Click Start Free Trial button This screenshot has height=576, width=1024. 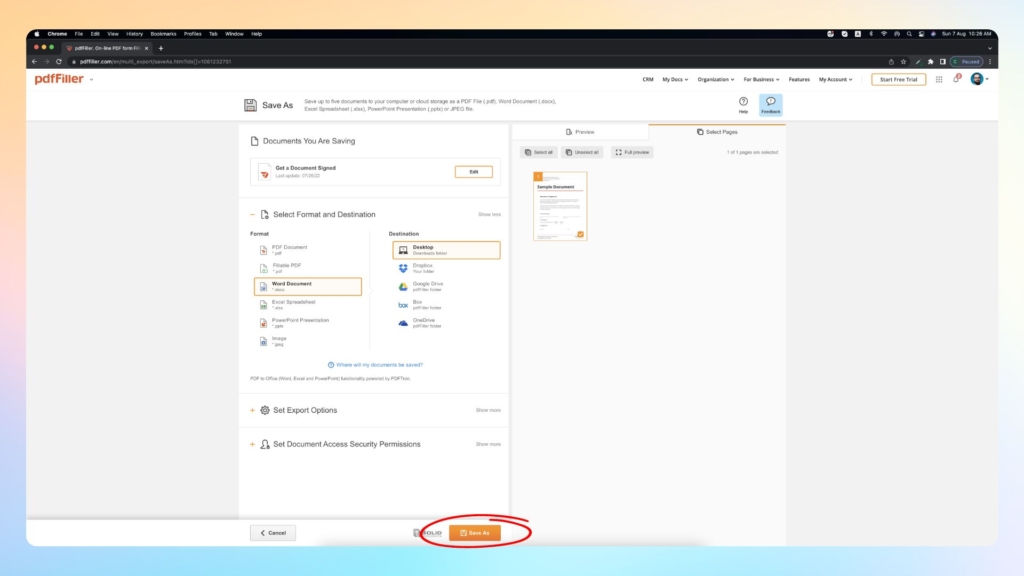tap(899, 80)
